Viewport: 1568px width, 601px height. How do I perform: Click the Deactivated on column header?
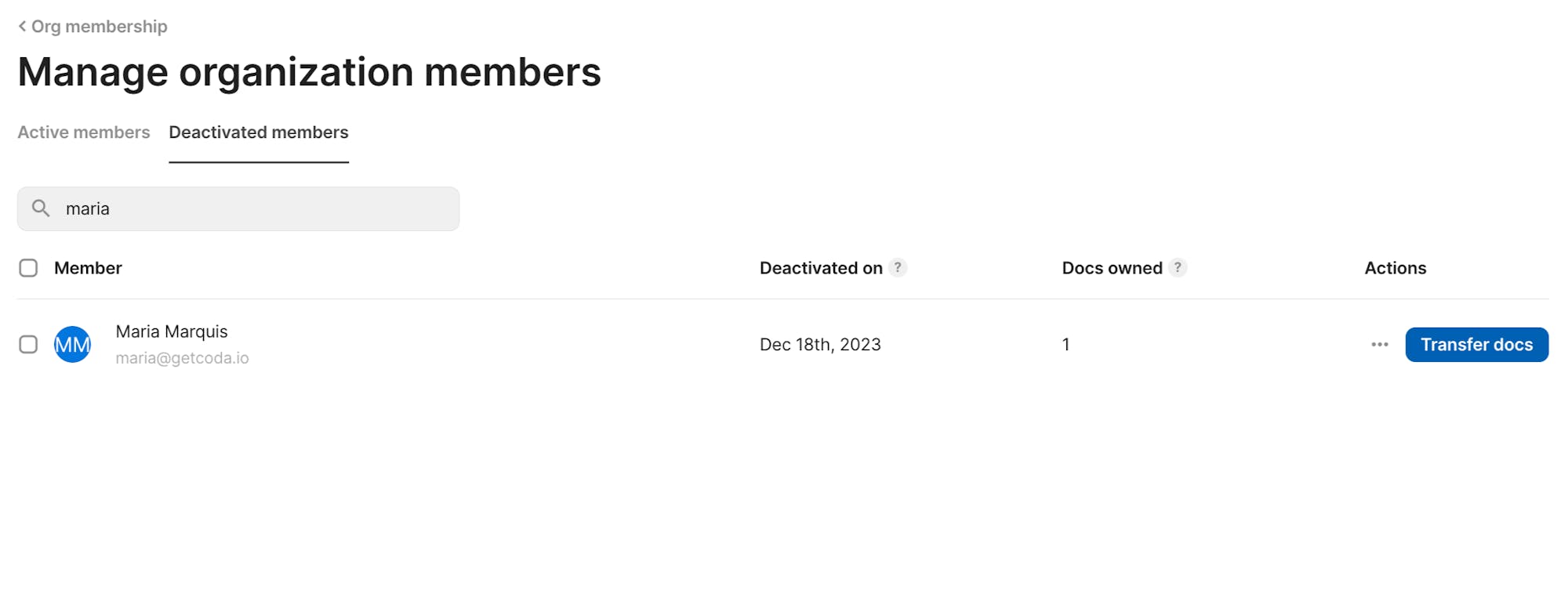[x=821, y=268]
